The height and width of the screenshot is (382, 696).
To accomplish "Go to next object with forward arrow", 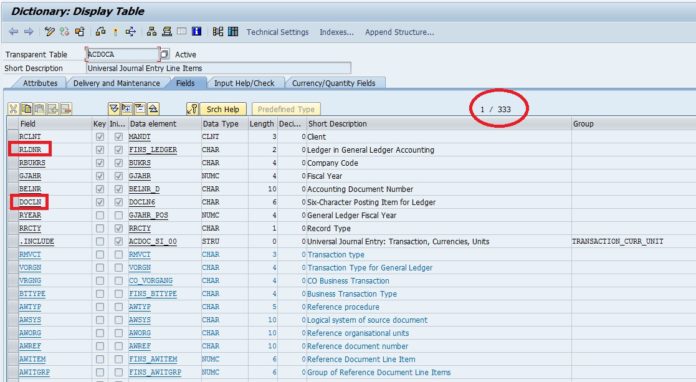I will pos(29,32).
